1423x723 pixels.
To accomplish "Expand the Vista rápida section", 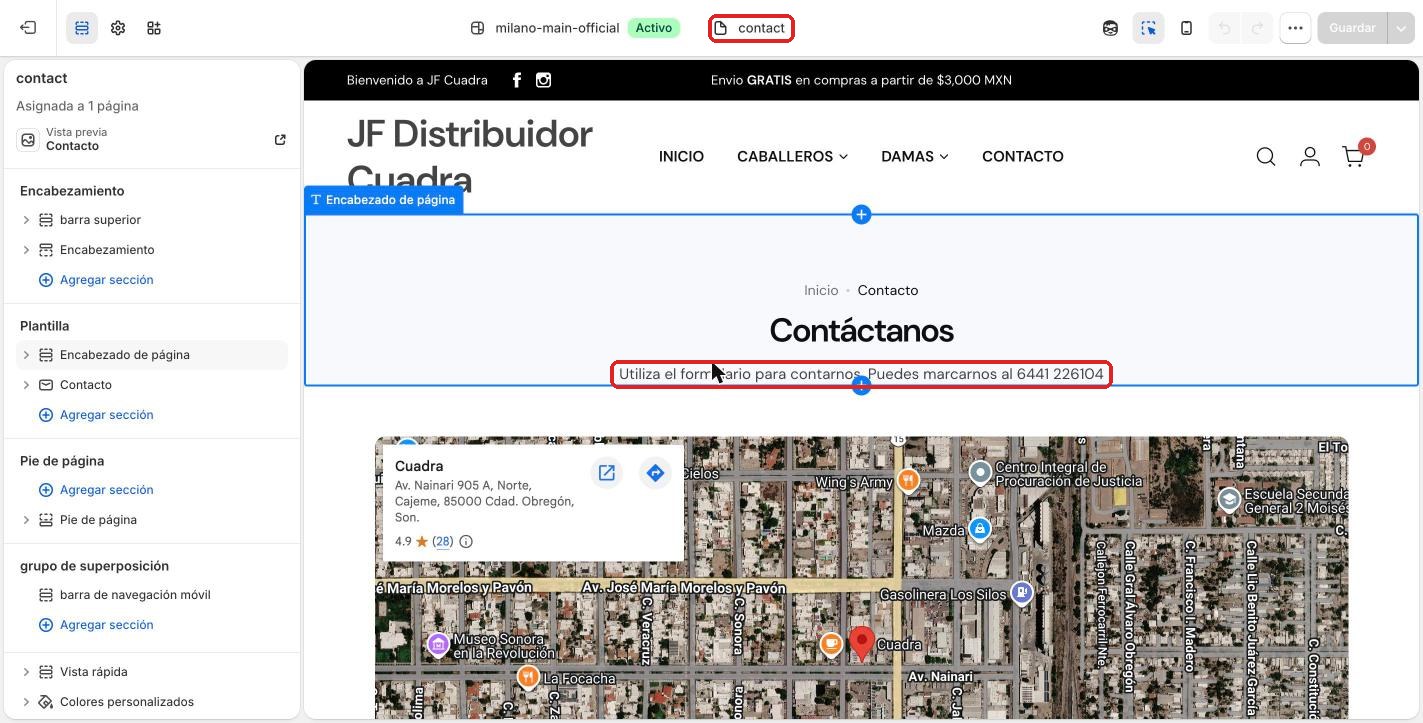I will tap(26, 672).
